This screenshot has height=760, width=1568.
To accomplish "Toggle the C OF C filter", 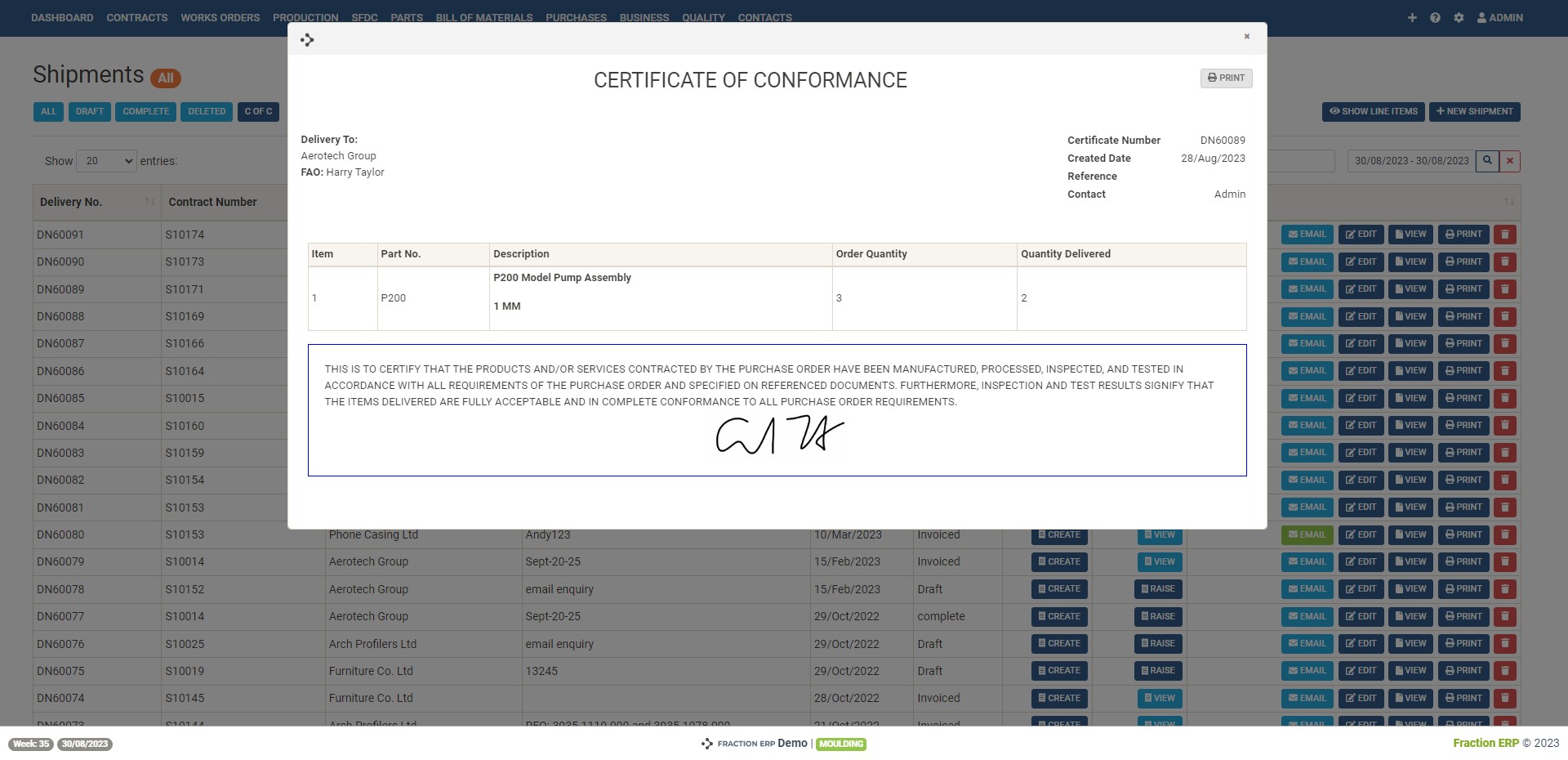I will pos(258,111).
